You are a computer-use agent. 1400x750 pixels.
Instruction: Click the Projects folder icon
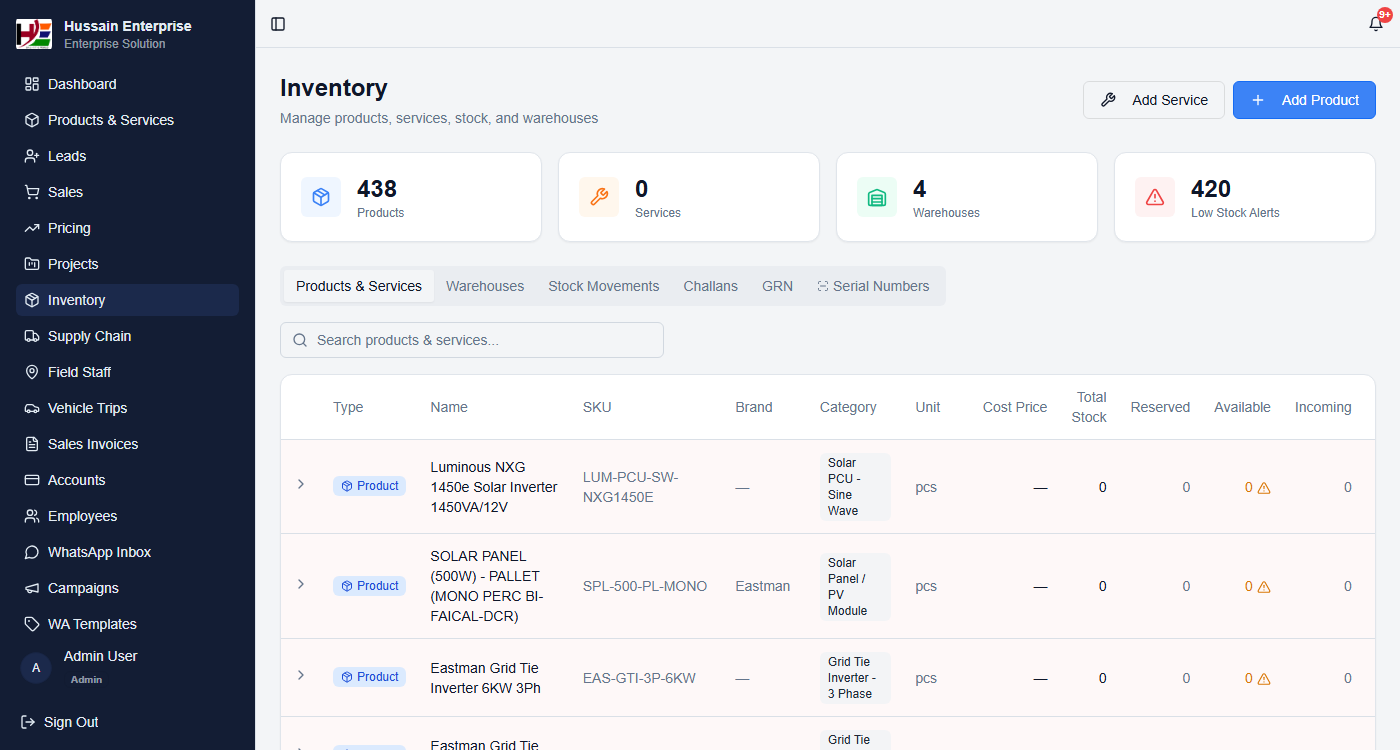click(x=32, y=264)
